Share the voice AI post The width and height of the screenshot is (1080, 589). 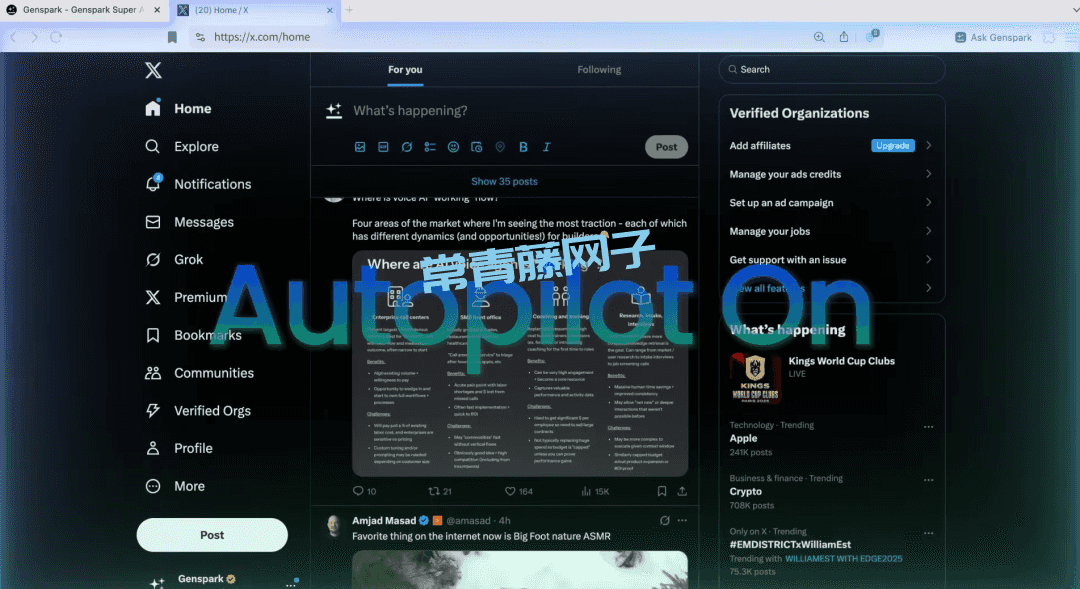click(682, 491)
